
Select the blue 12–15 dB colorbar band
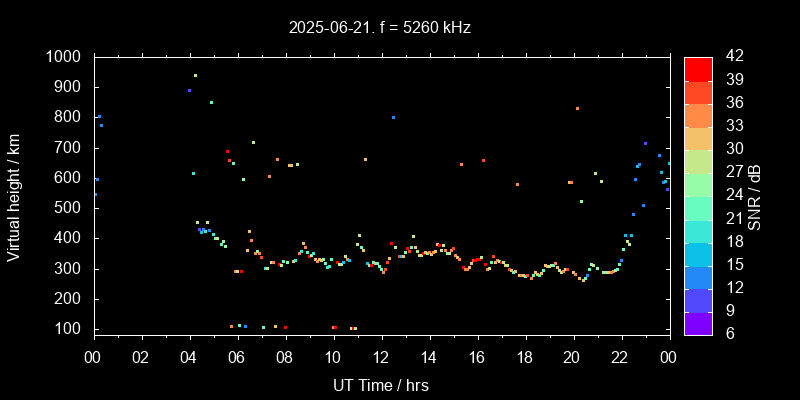[x=698, y=276]
